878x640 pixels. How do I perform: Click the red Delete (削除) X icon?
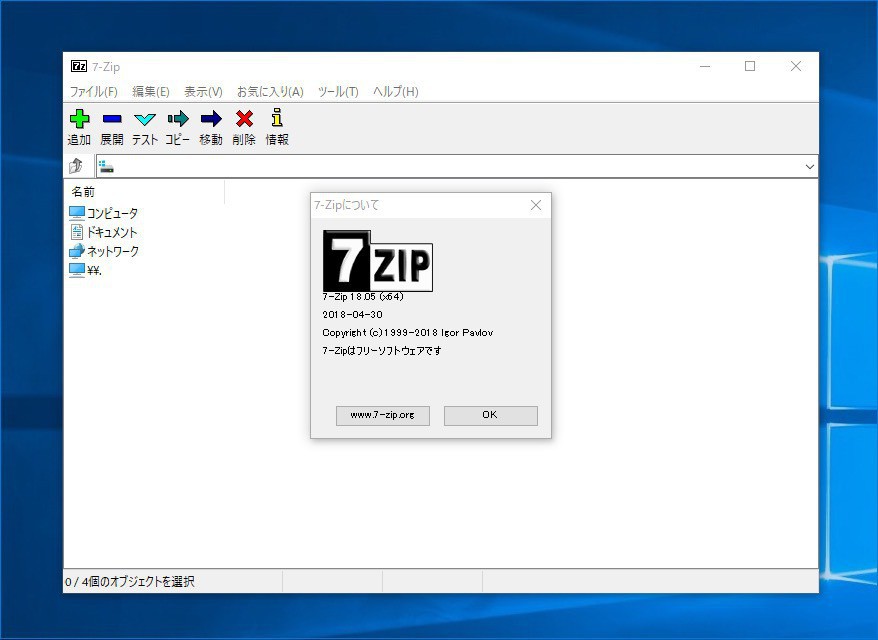(244, 119)
